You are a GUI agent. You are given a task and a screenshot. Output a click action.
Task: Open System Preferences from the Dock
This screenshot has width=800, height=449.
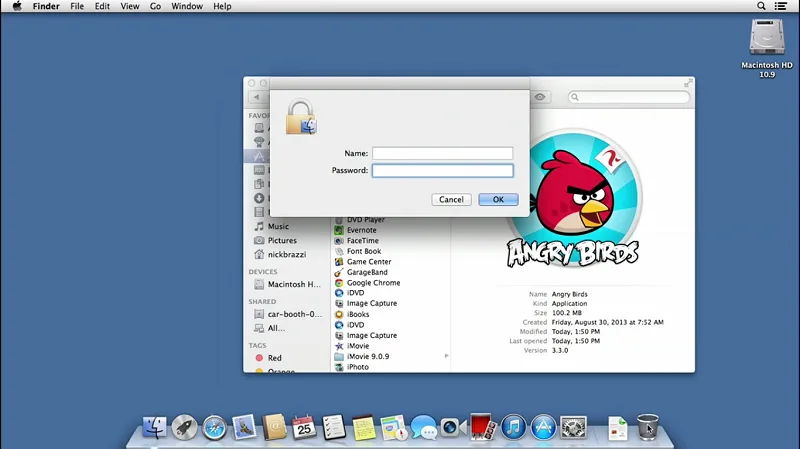click(x=573, y=428)
